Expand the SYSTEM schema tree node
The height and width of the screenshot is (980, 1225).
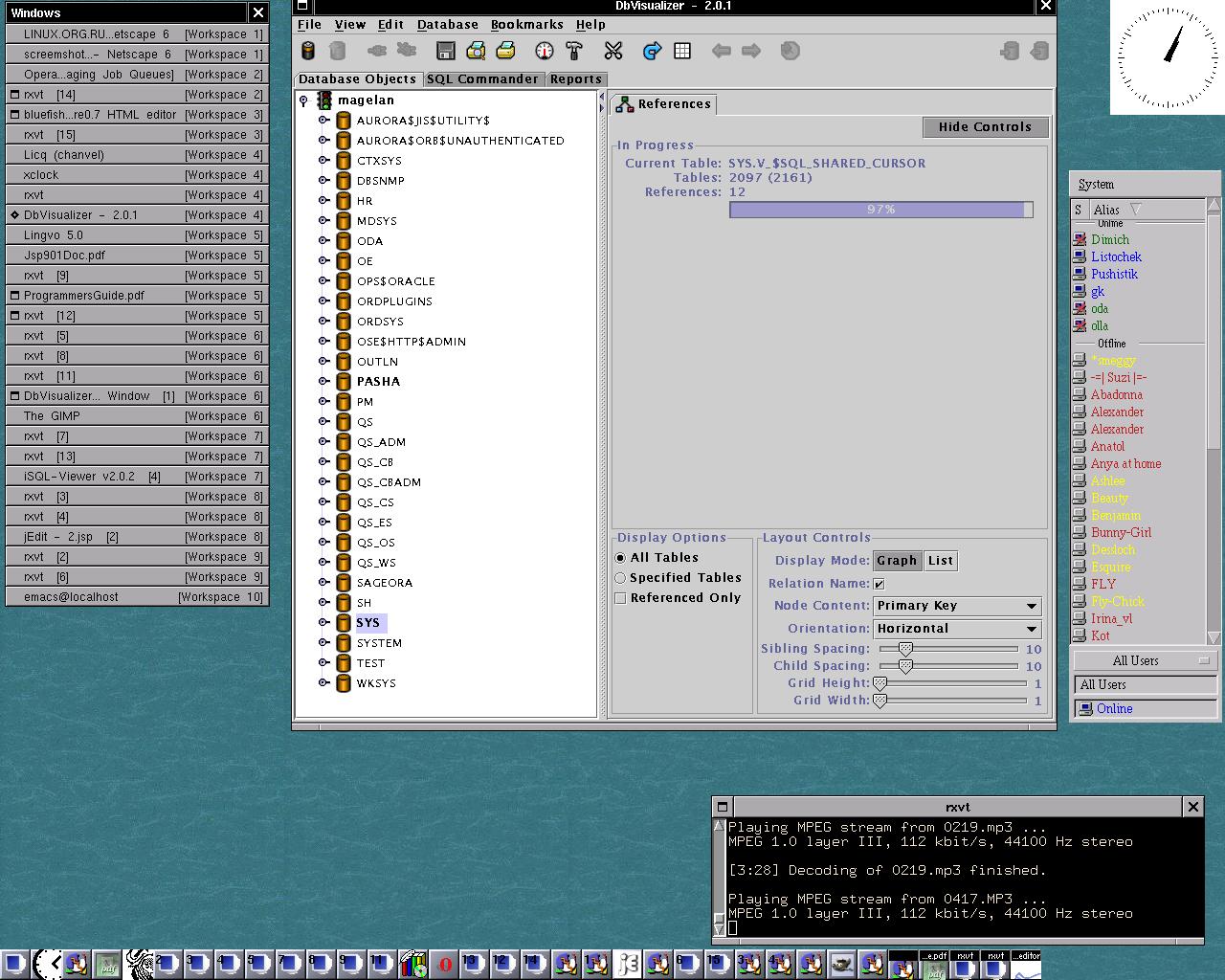[323, 643]
